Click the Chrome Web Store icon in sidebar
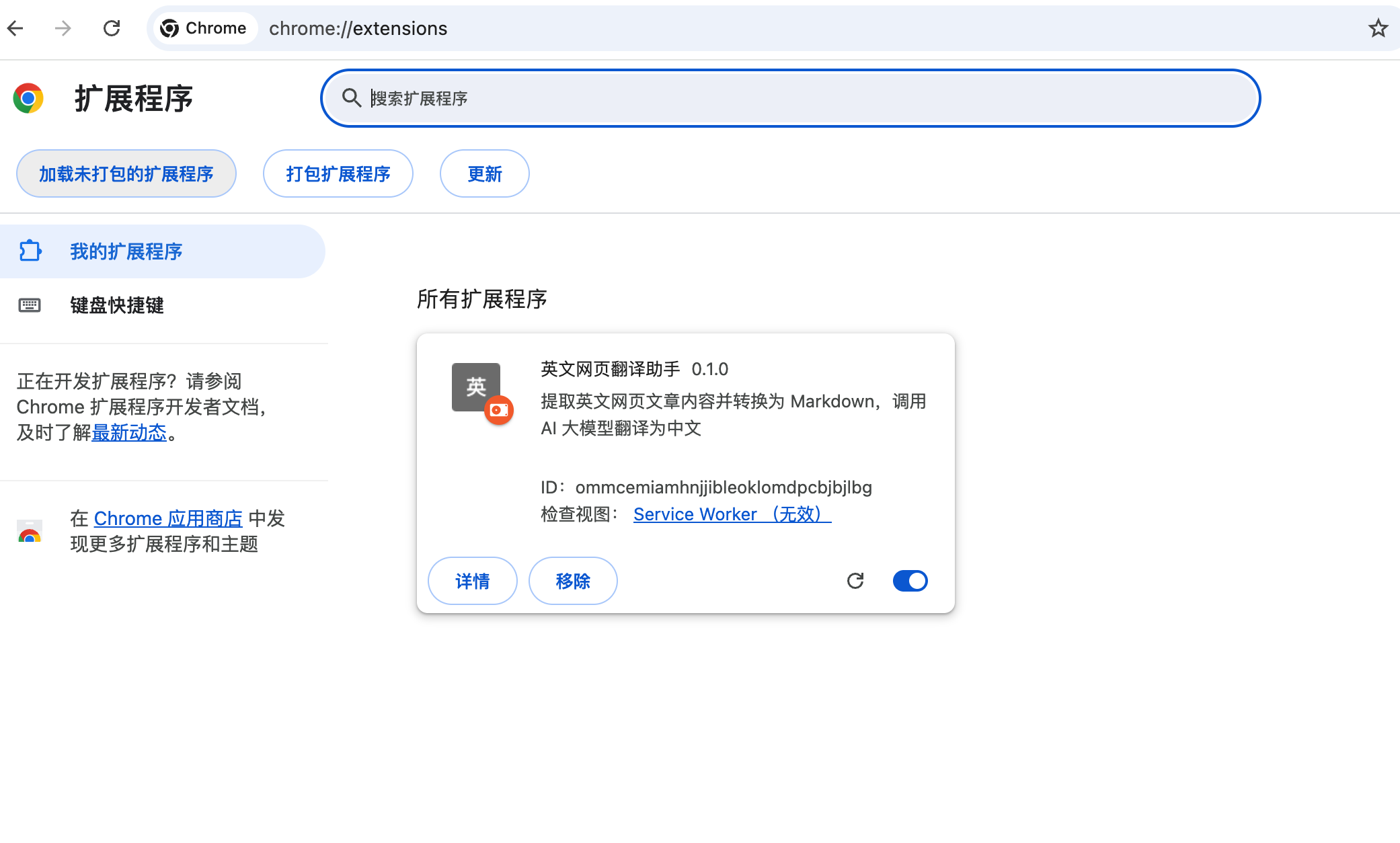Image resolution: width=1400 pixels, height=843 pixels. point(30,531)
